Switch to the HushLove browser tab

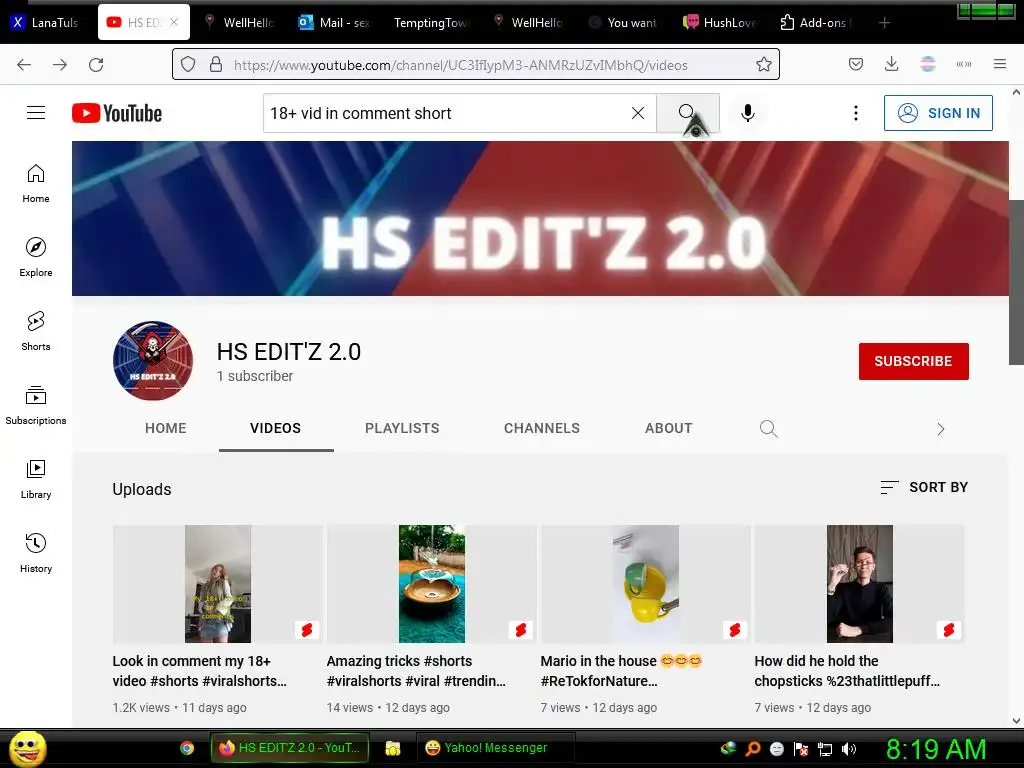pos(720,22)
